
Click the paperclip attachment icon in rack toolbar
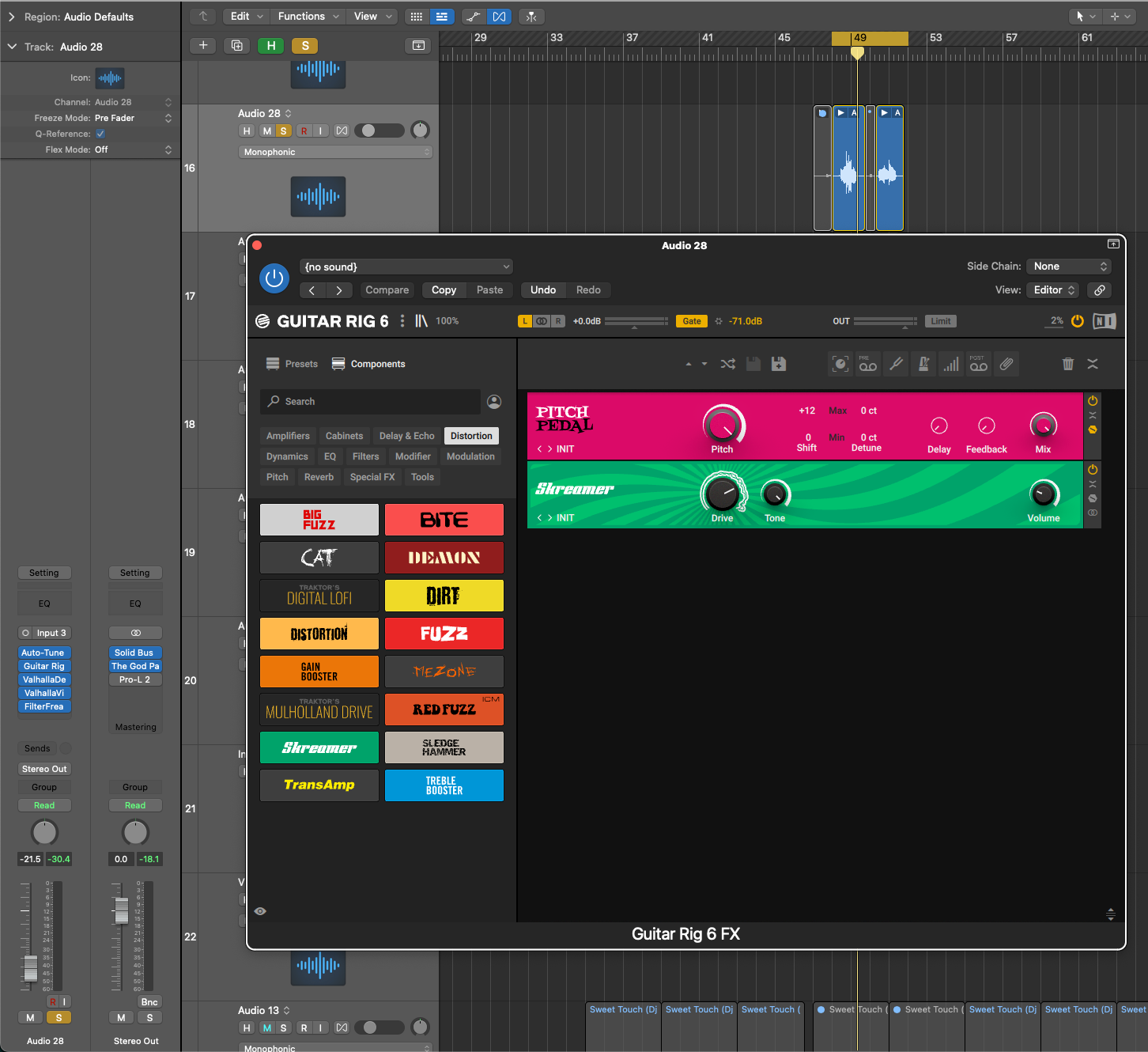1006,364
